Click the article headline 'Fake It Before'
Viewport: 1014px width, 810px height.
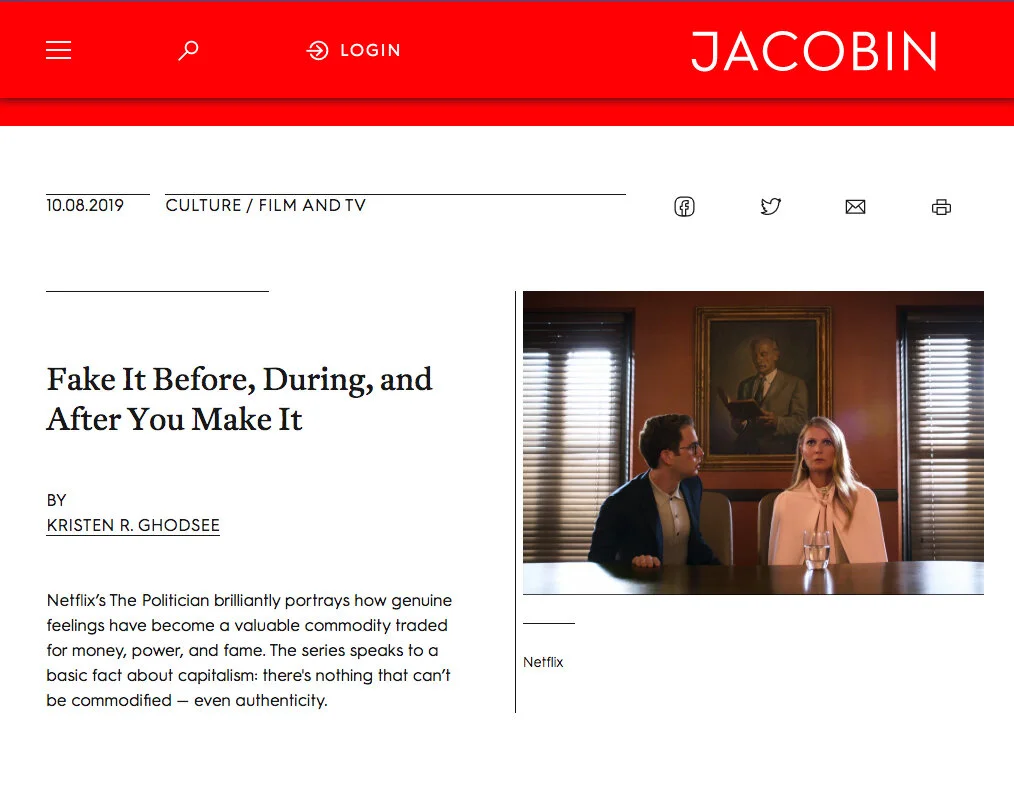(x=239, y=399)
